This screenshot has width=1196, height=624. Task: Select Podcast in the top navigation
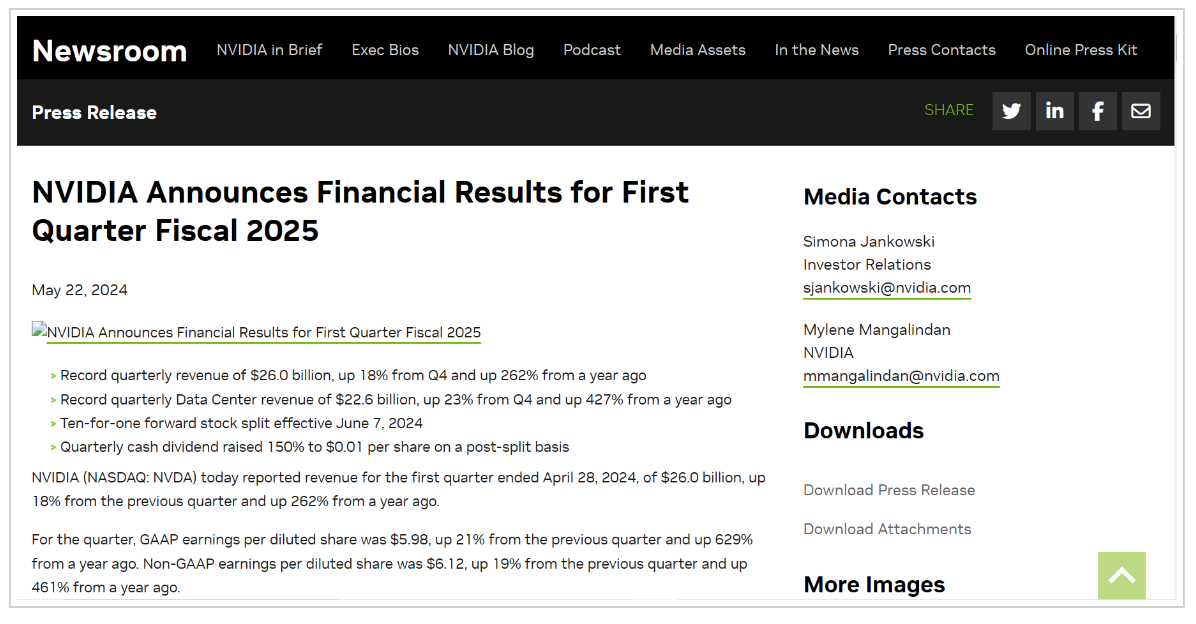point(592,50)
